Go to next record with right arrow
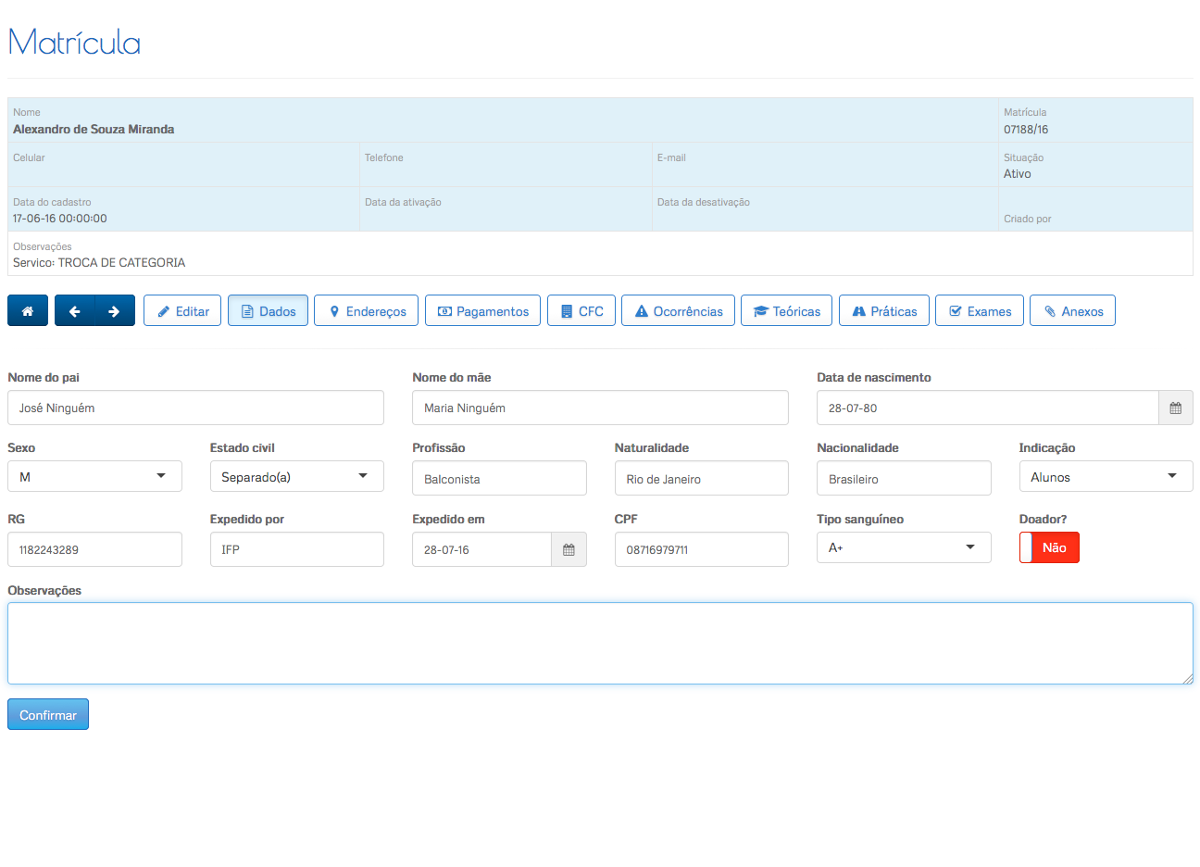Viewport: 1200px width, 867px height. click(114, 311)
